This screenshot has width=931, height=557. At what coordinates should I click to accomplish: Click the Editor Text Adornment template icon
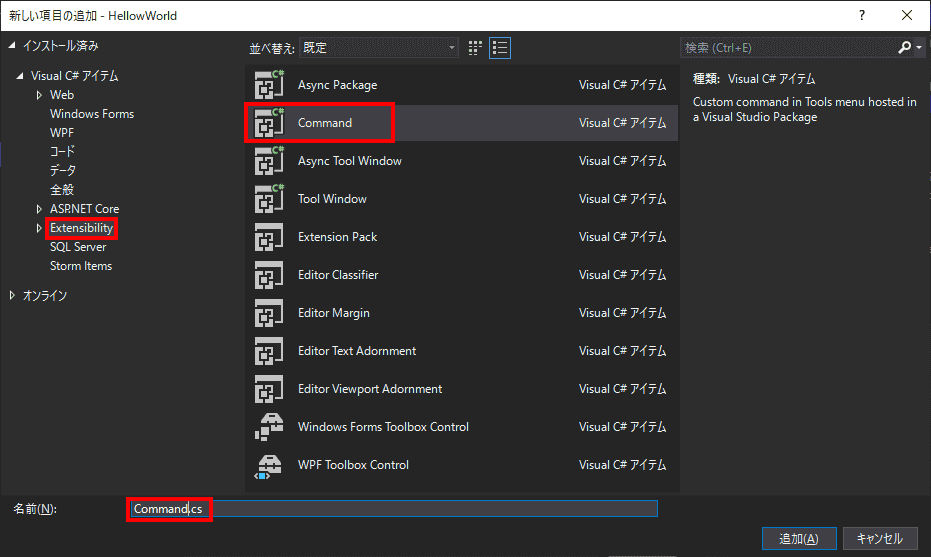(269, 351)
